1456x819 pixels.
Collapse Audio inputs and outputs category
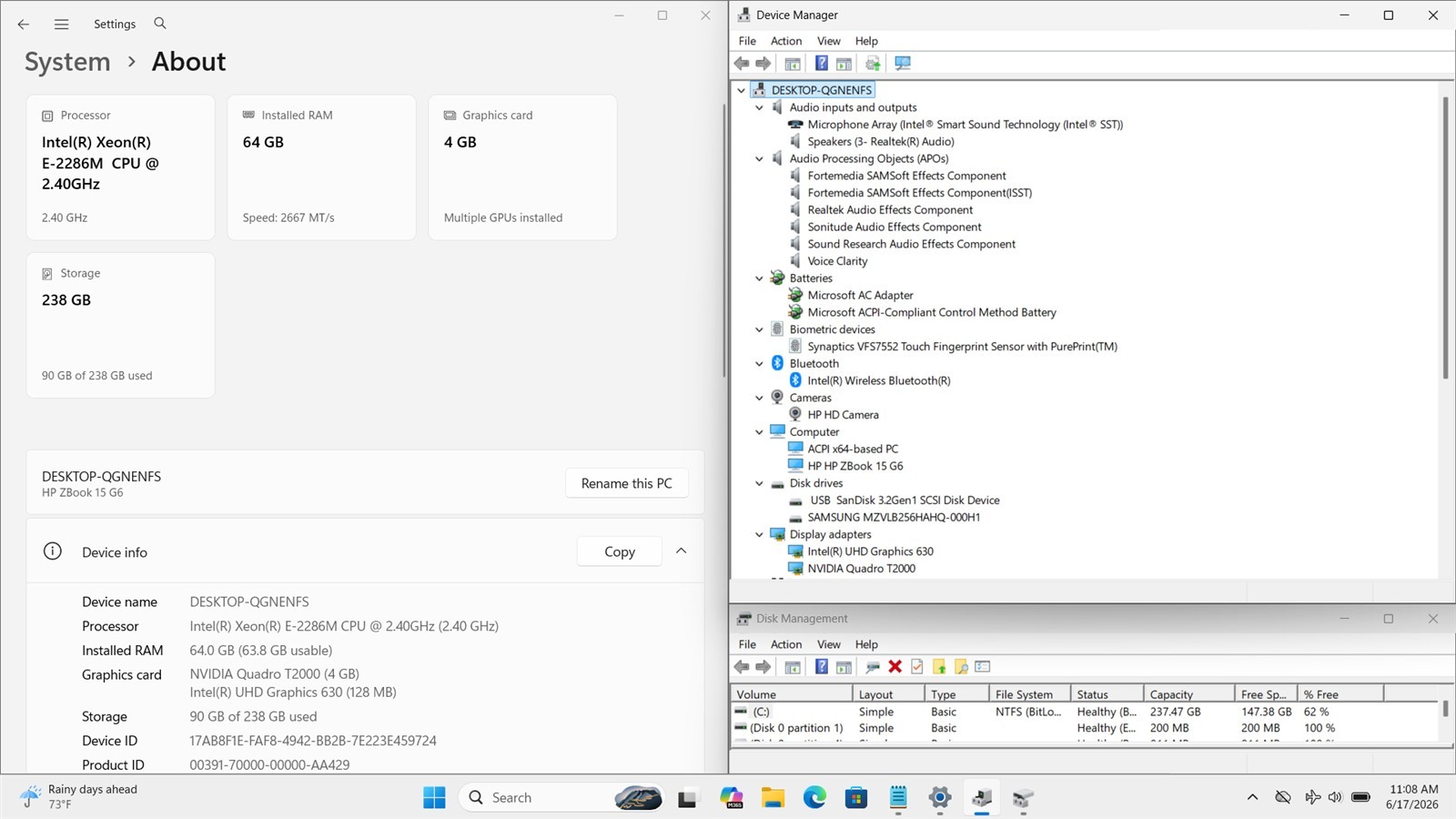(x=760, y=107)
